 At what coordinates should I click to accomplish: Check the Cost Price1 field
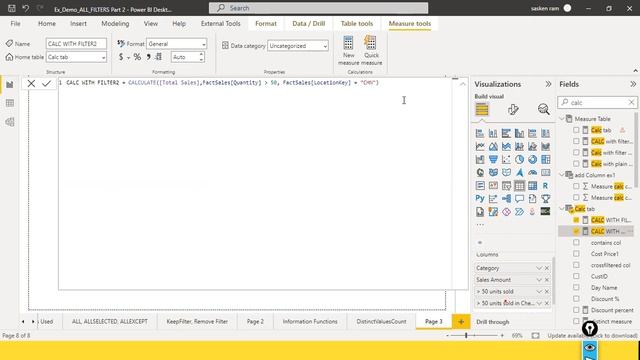576,253
